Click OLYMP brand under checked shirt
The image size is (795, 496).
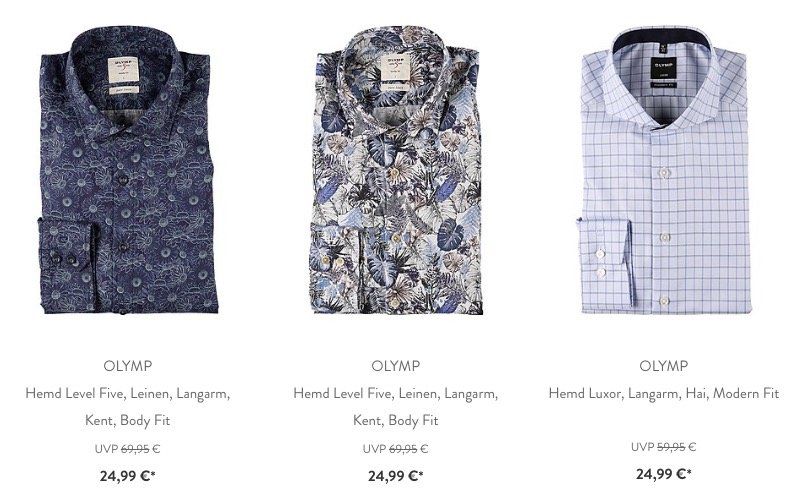pyautogui.click(x=663, y=366)
